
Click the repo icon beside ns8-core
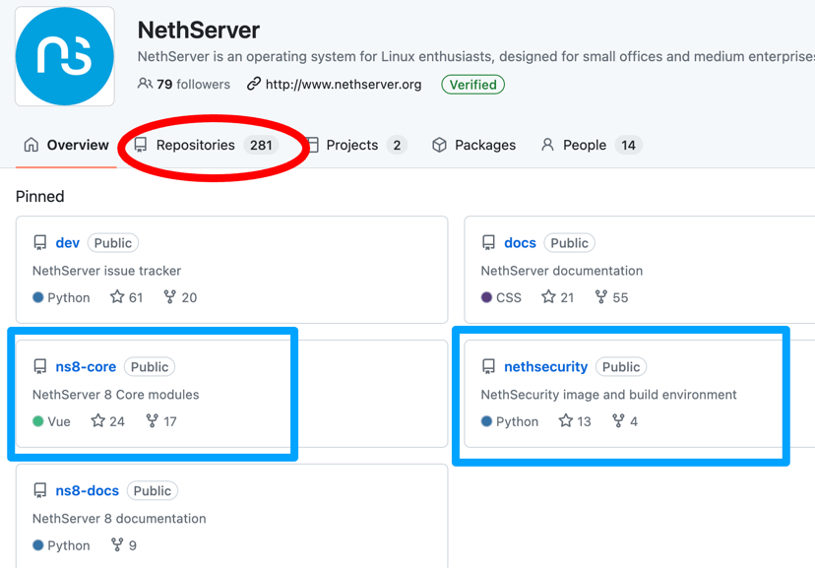coord(40,367)
